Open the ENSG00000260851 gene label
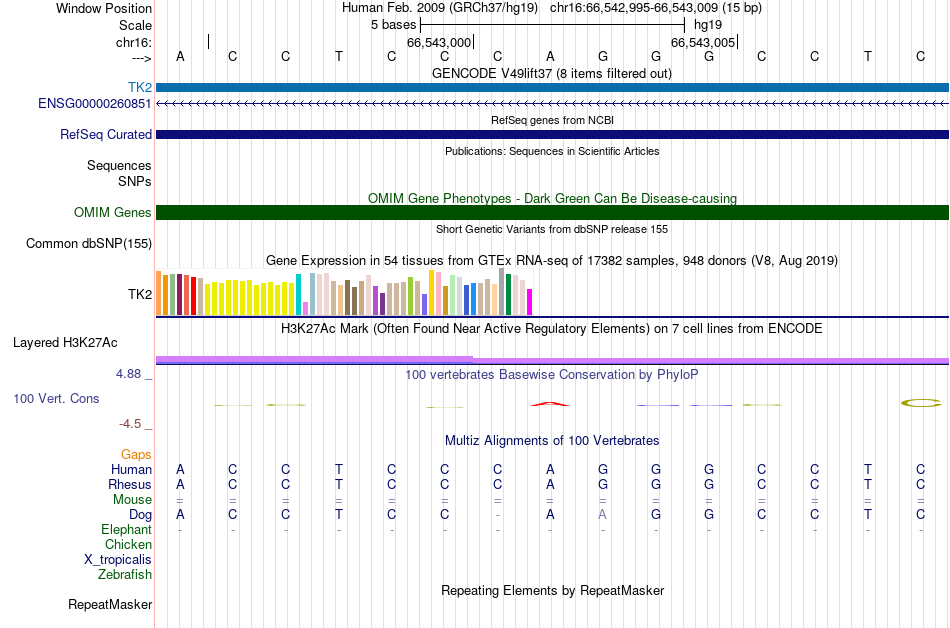The width and height of the screenshot is (950, 628). click(x=95, y=104)
